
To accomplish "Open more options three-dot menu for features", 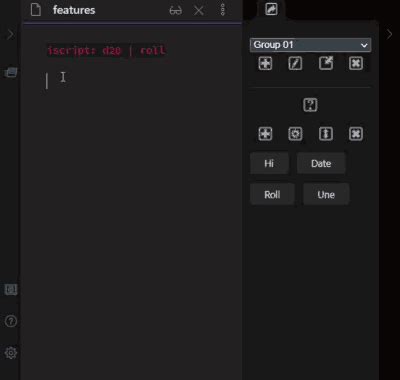I will point(223,10).
